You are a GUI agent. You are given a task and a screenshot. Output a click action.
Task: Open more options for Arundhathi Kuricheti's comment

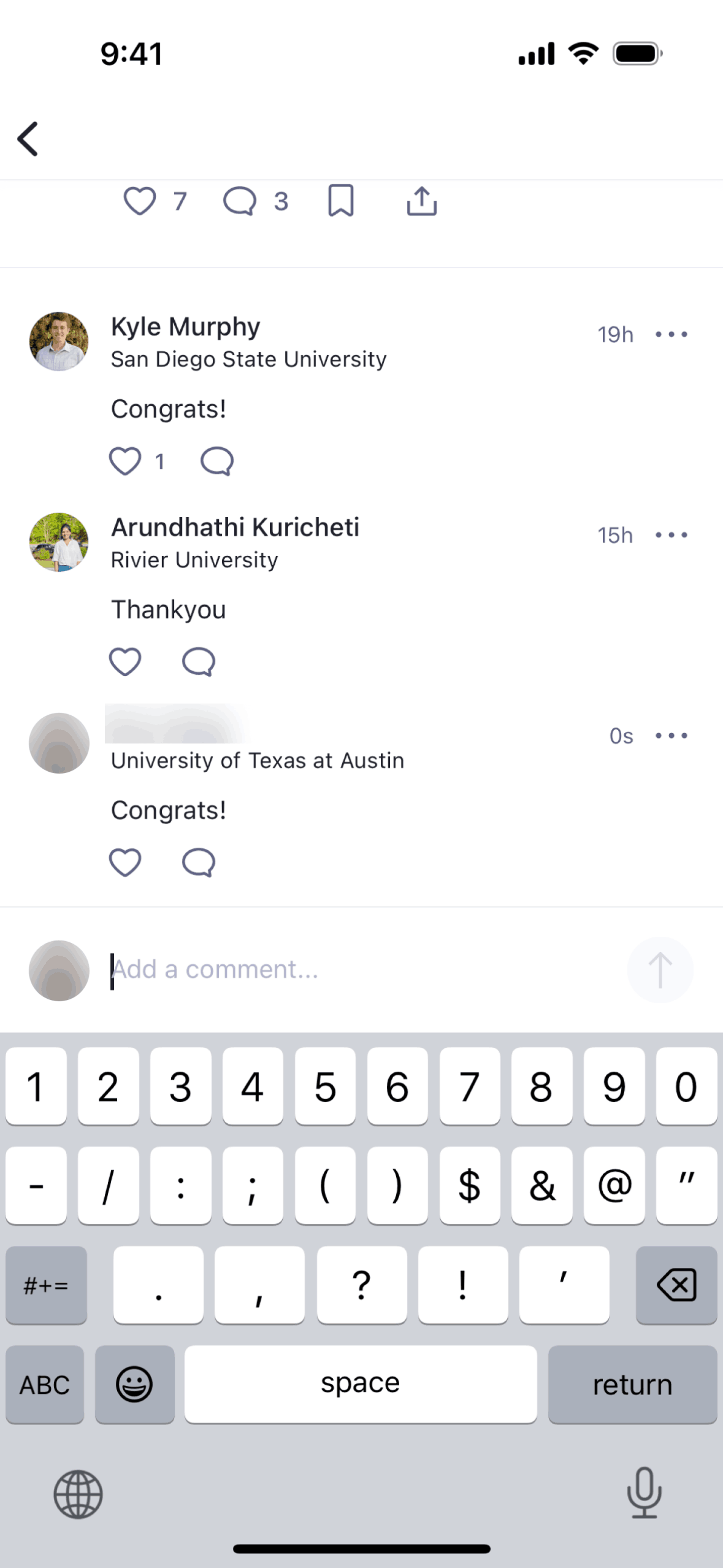[671, 535]
